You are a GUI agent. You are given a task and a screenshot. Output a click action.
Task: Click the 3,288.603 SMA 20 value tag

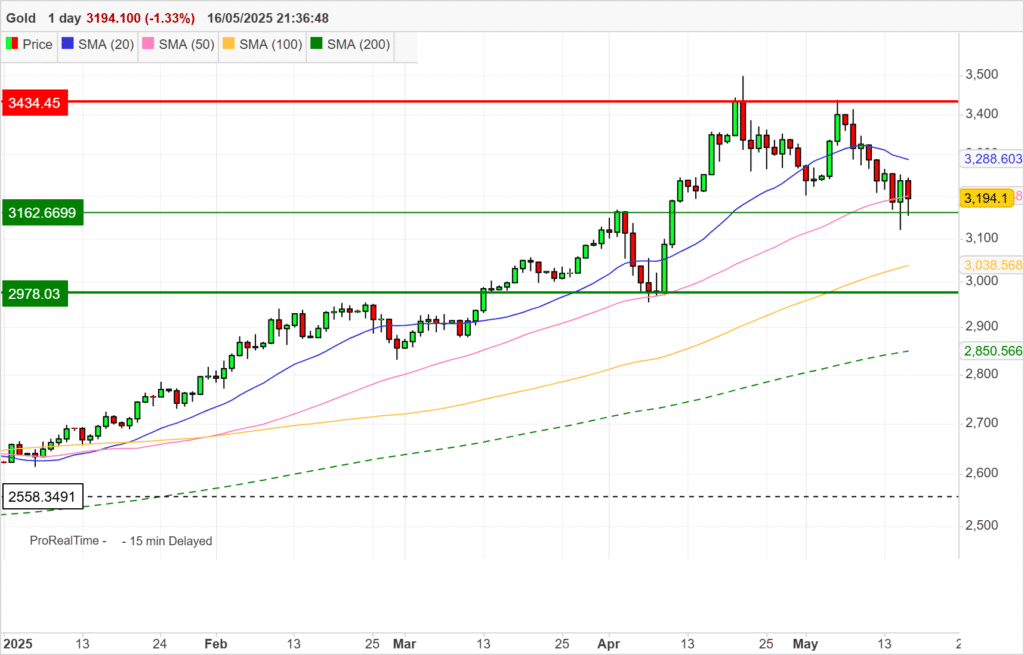[x=991, y=159]
